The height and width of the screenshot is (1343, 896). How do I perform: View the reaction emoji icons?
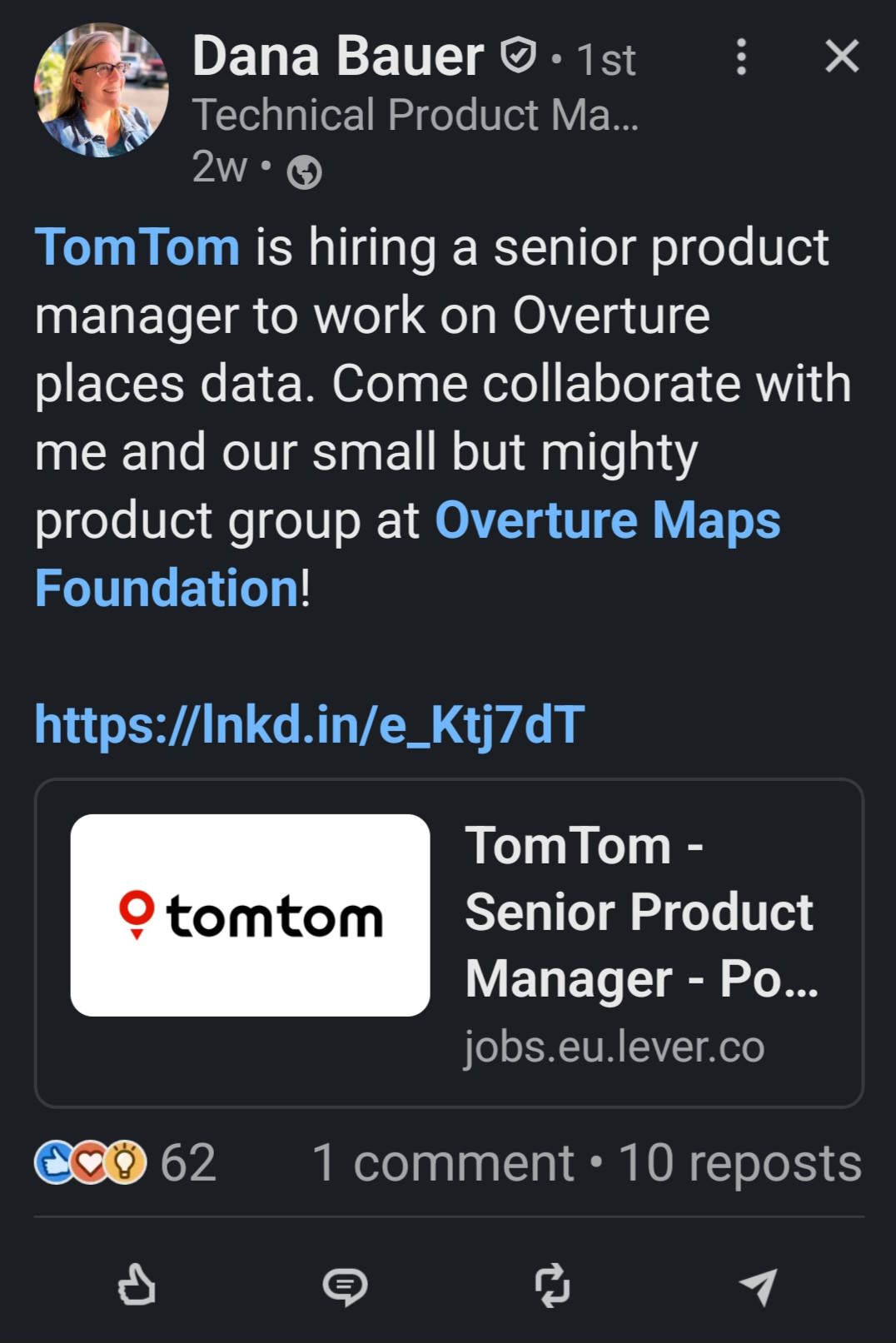click(90, 1162)
